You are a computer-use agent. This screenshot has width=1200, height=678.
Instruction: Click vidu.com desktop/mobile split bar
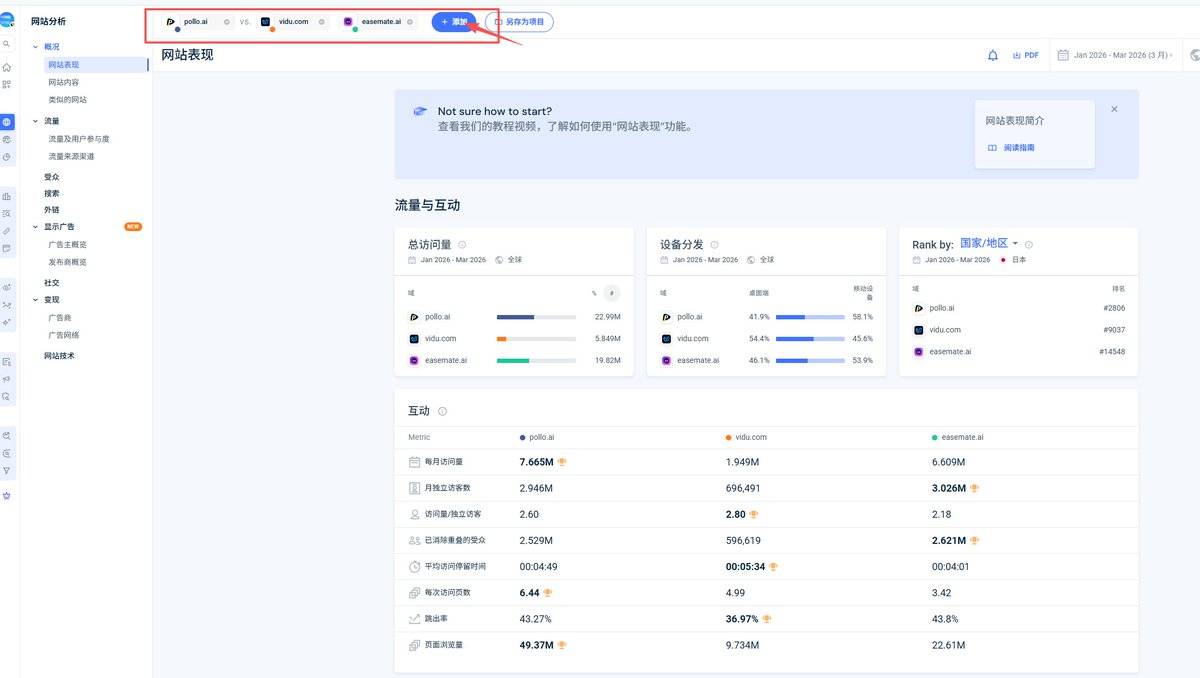(810, 338)
